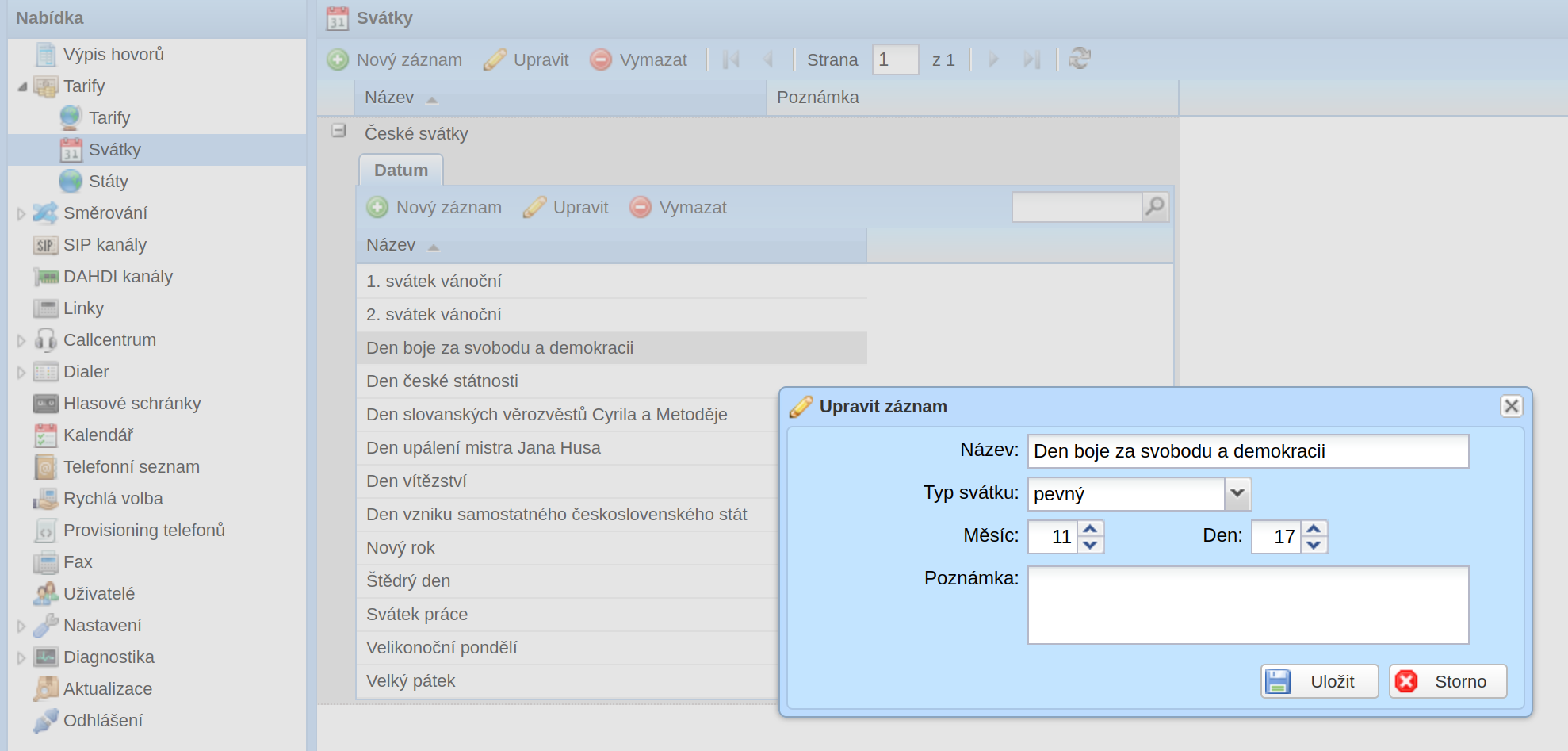Viewport: 1568px width, 751px height.
Task: Click the Poznámka text area
Action: 1248,605
